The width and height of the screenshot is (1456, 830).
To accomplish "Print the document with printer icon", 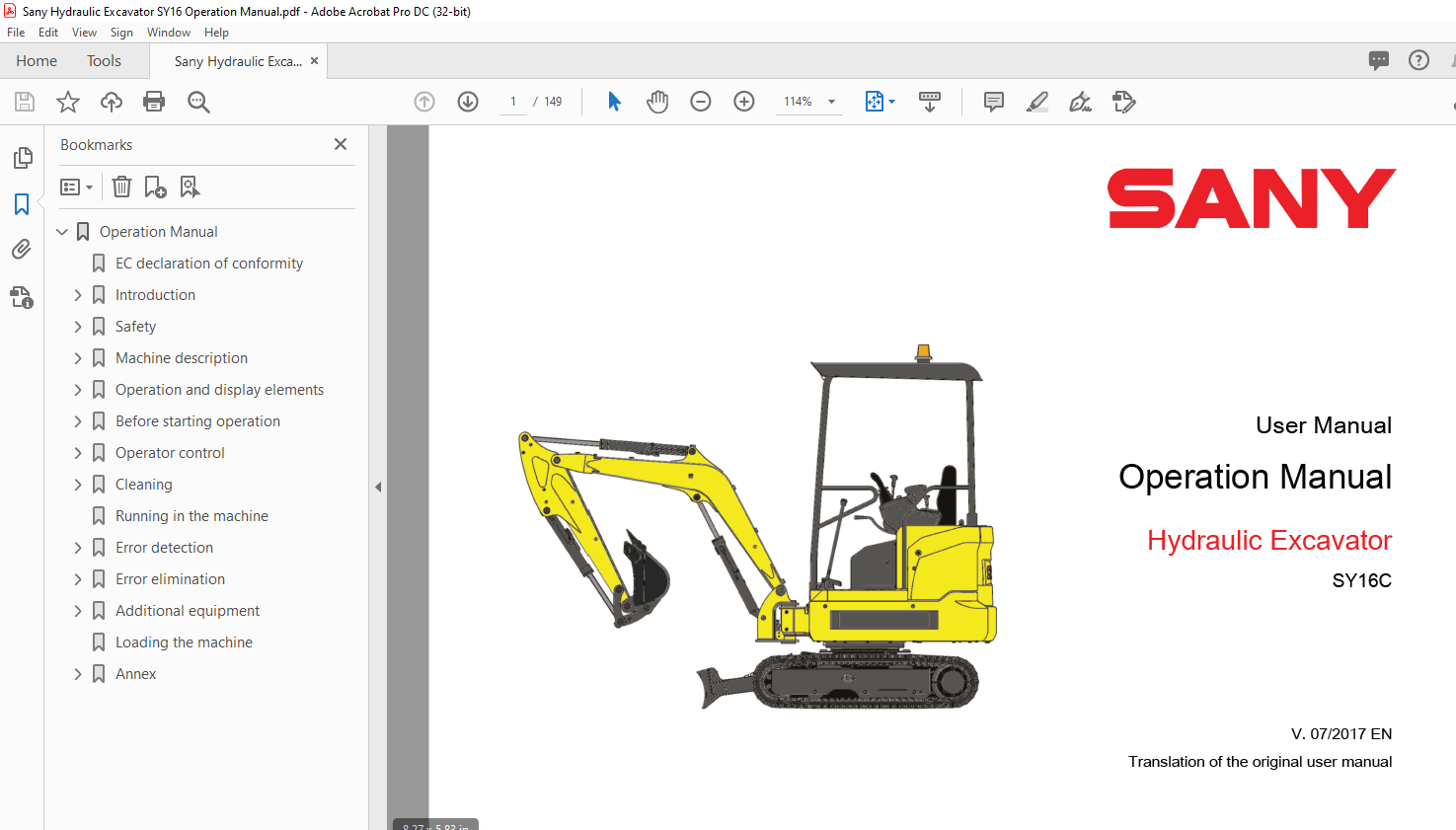I will point(154,102).
